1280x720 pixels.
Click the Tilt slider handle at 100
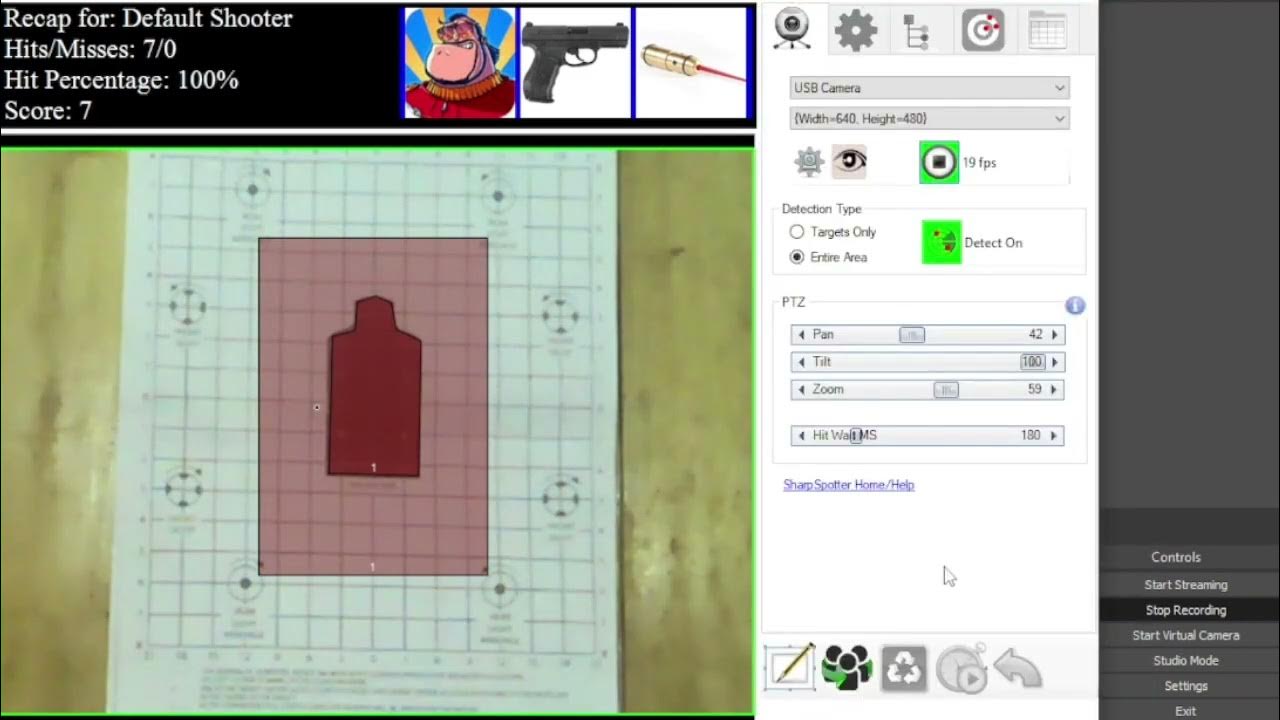point(1032,362)
